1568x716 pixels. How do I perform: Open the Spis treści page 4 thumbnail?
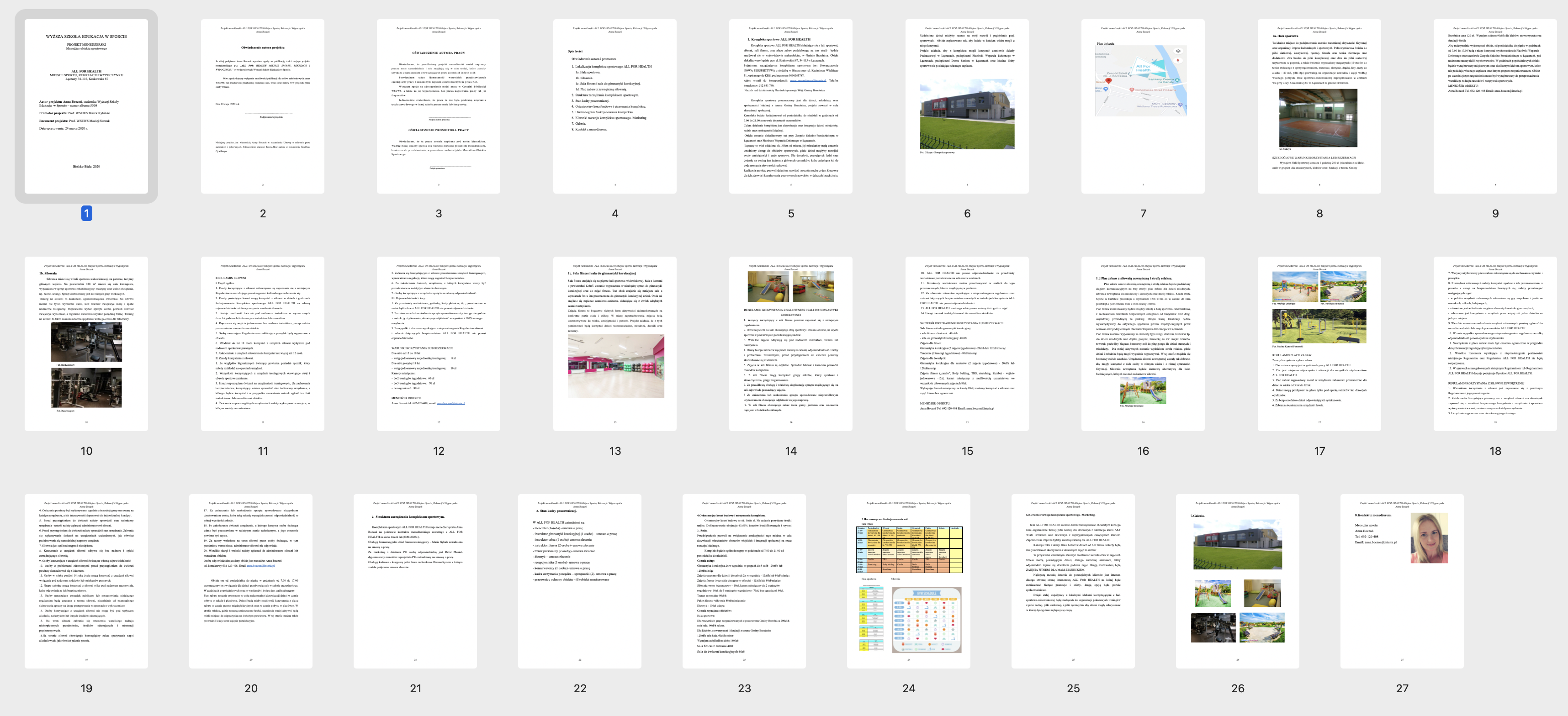click(x=614, y=106)
